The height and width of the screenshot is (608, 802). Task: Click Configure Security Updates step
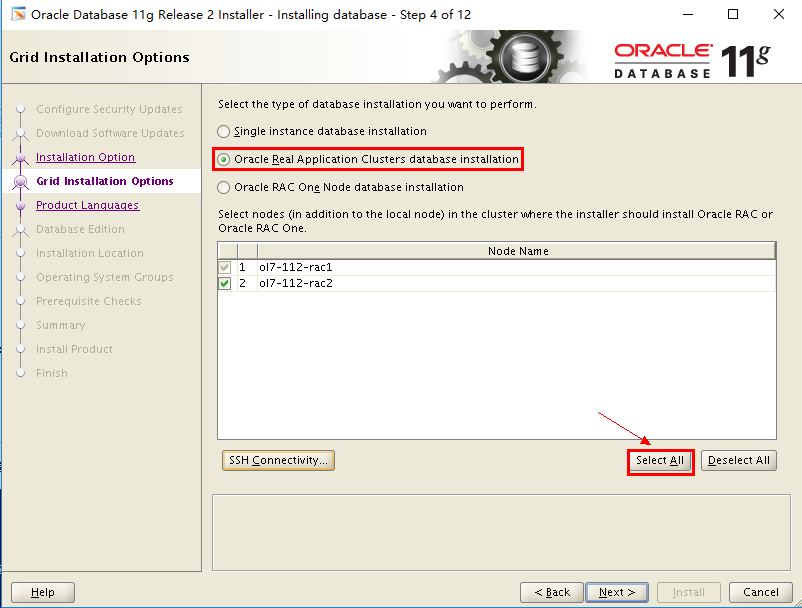pos(109,109)
